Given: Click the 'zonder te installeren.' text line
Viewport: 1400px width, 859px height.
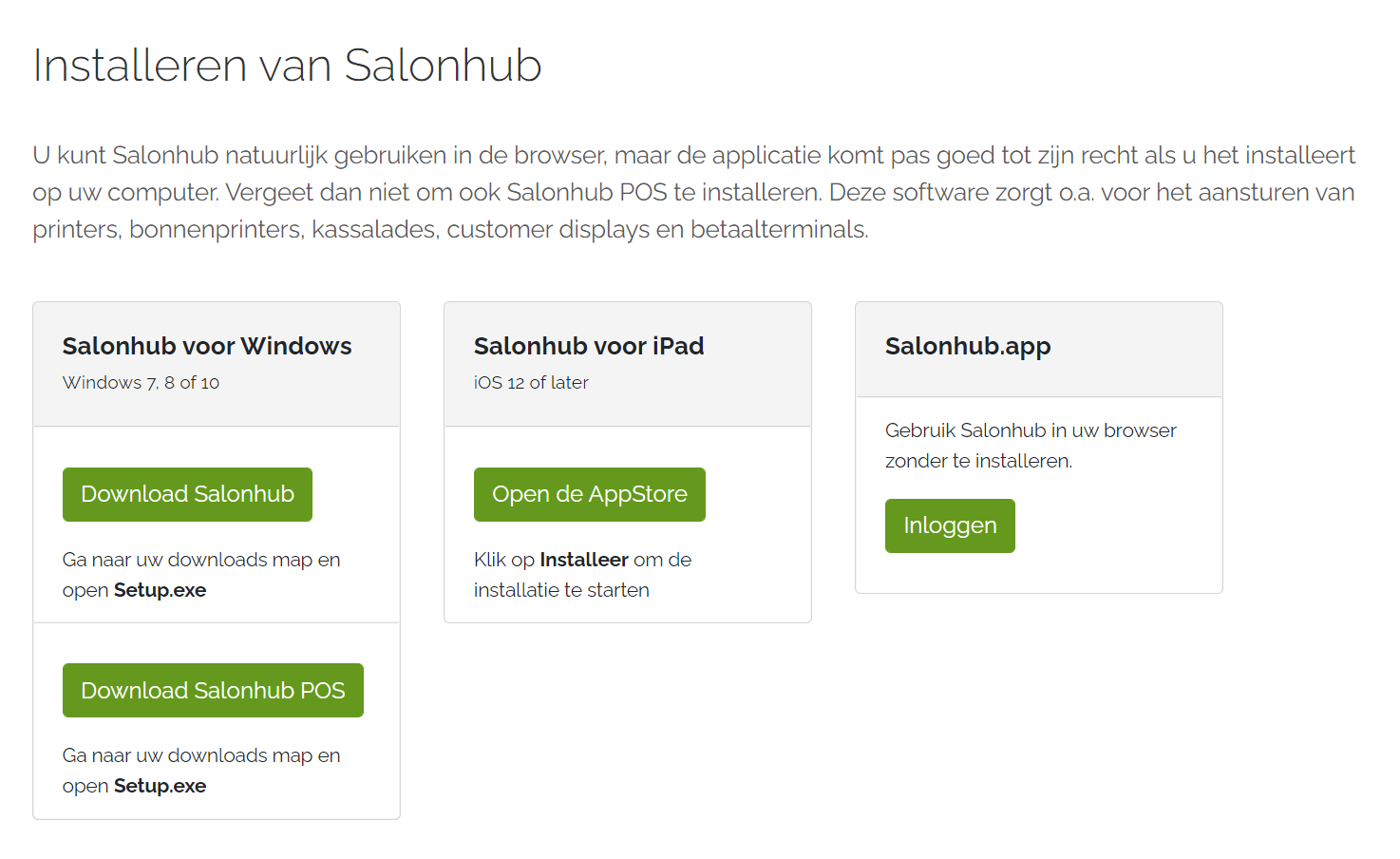Looking at the screenshot, I should (x=978, y=461).
